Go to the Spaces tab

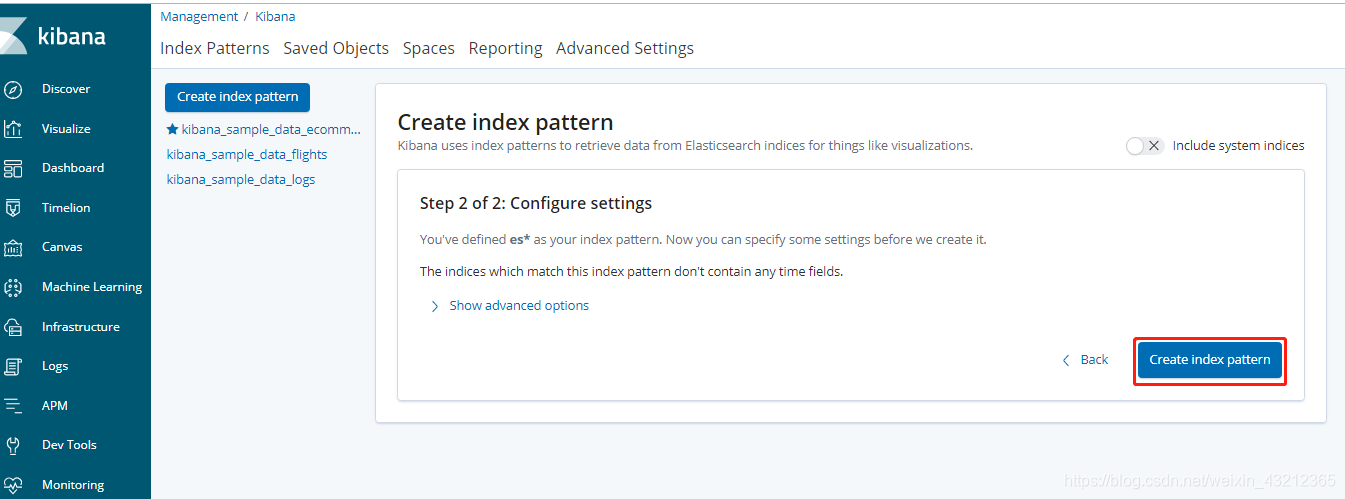[x=428, y=48]
